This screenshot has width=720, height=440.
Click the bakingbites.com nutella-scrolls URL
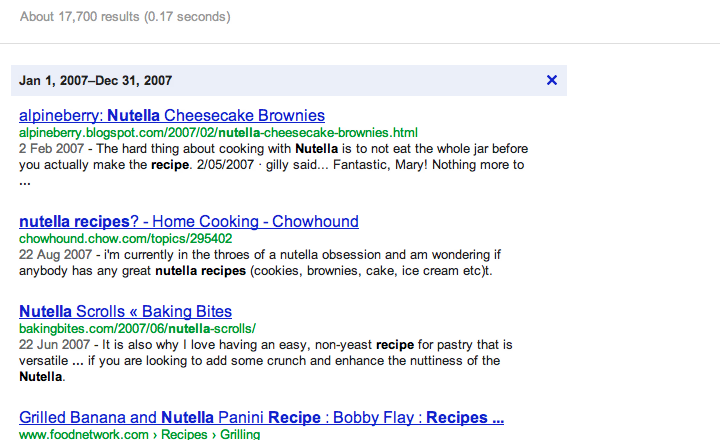[x=138, y=328]
